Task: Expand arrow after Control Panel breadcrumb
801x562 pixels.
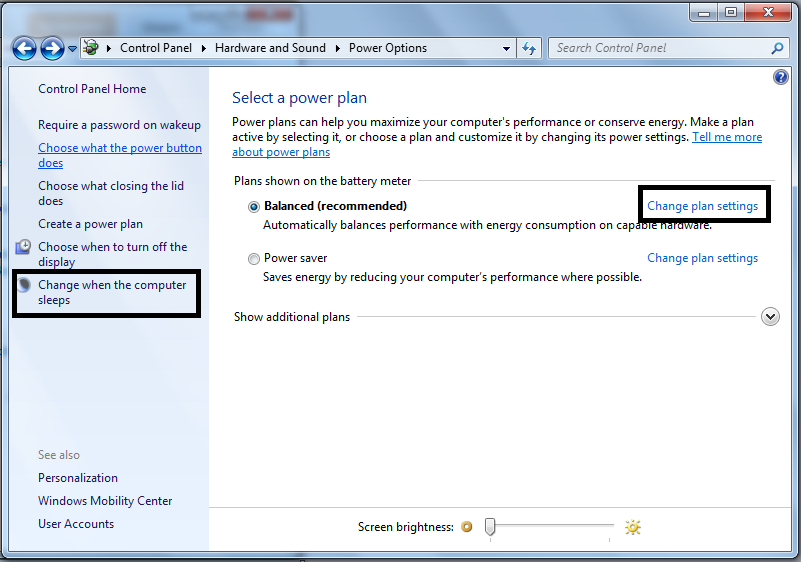Action: [x=203, y=49]
